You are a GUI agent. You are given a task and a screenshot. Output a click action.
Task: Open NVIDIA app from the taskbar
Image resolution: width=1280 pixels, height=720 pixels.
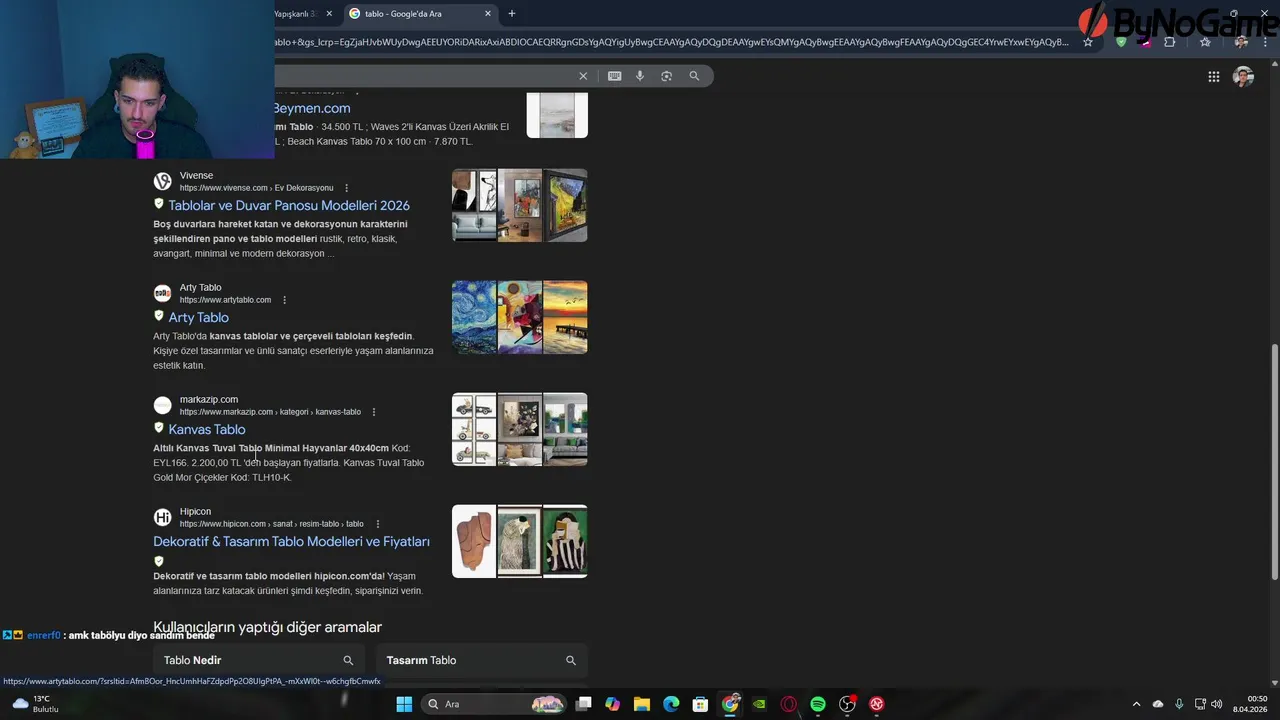point(759,704)
